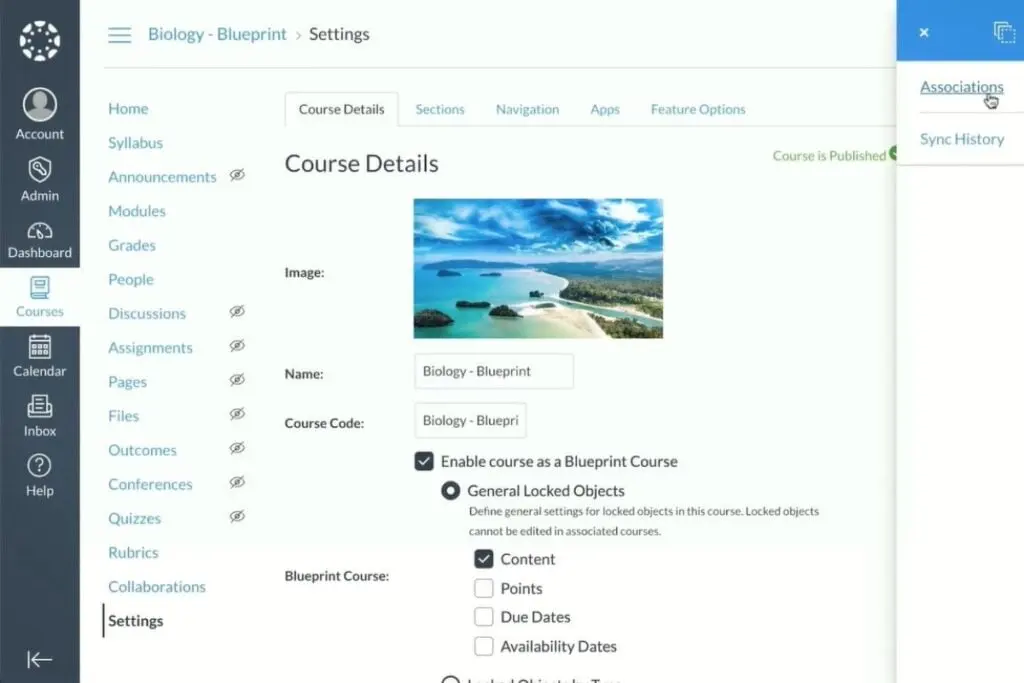Switch to the Sections tab
The image size is (1024, 683).
[x=440, y=110]
